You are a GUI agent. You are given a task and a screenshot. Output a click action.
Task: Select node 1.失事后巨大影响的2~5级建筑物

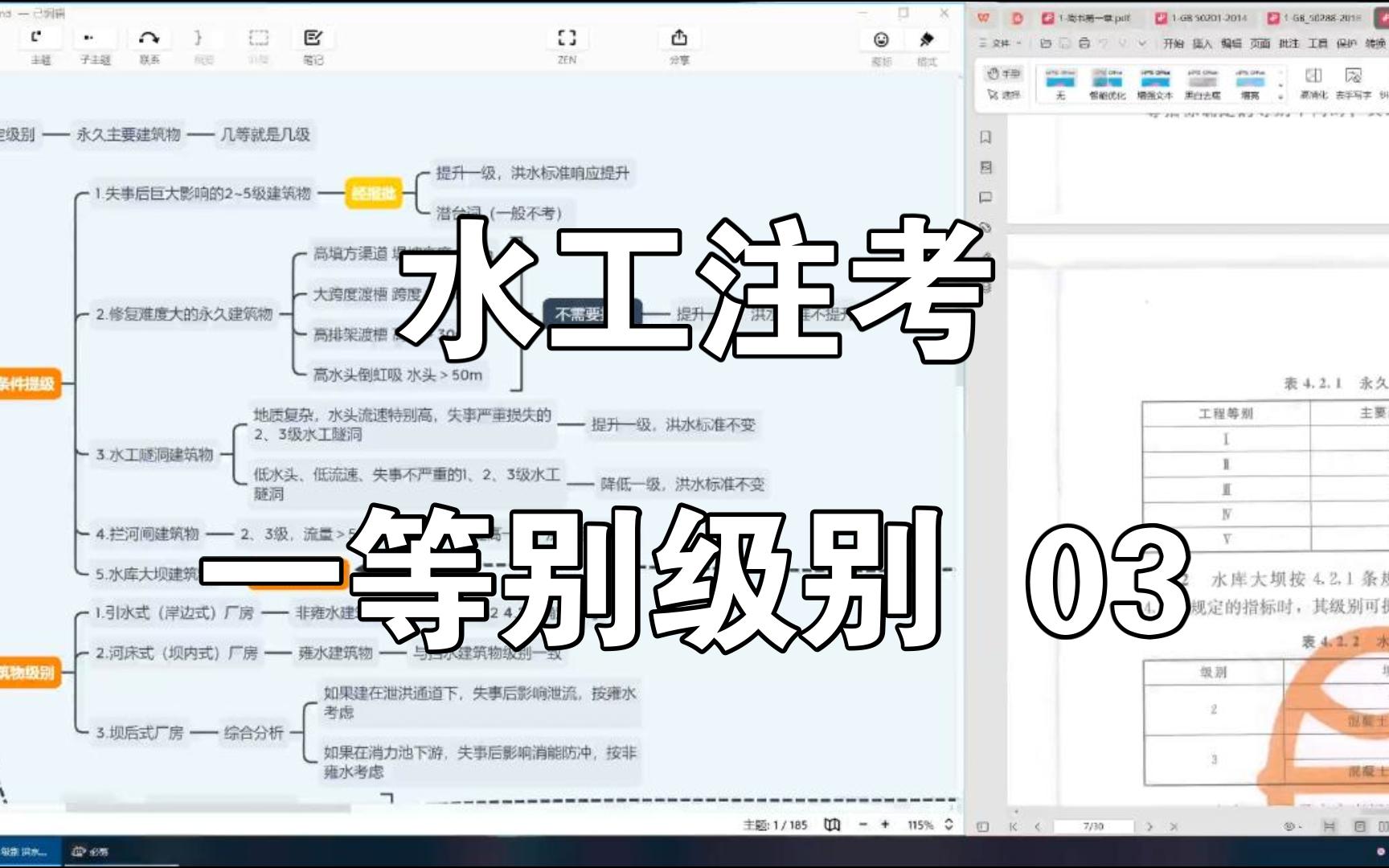tap(202, 194)
